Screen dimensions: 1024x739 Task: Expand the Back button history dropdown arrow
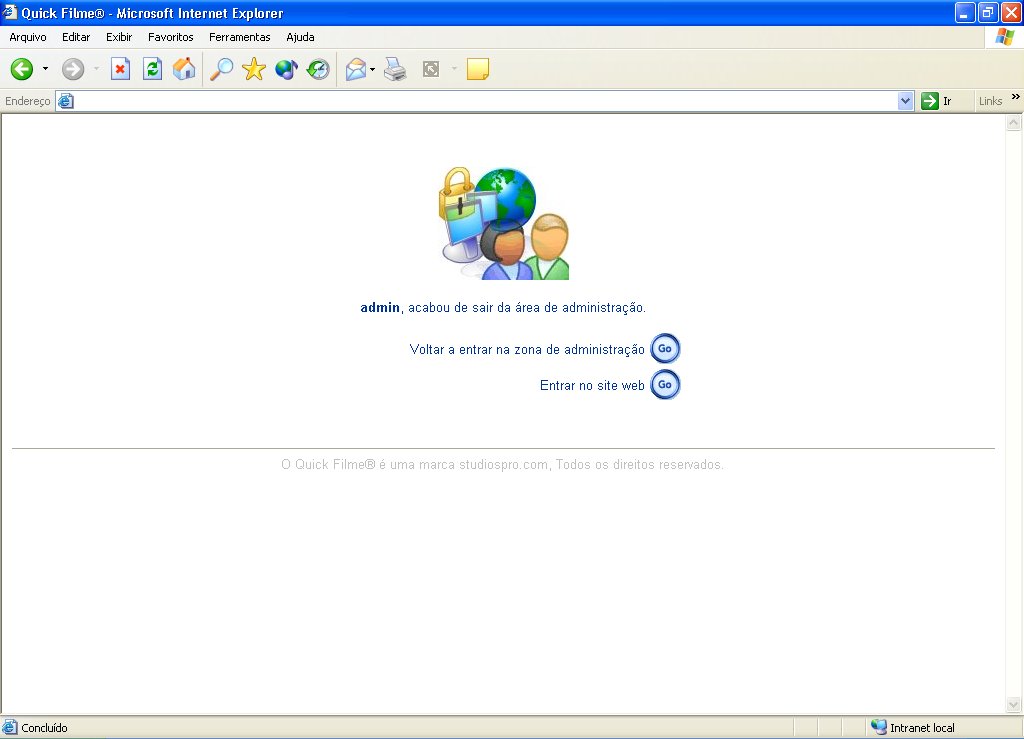(45, 69)
